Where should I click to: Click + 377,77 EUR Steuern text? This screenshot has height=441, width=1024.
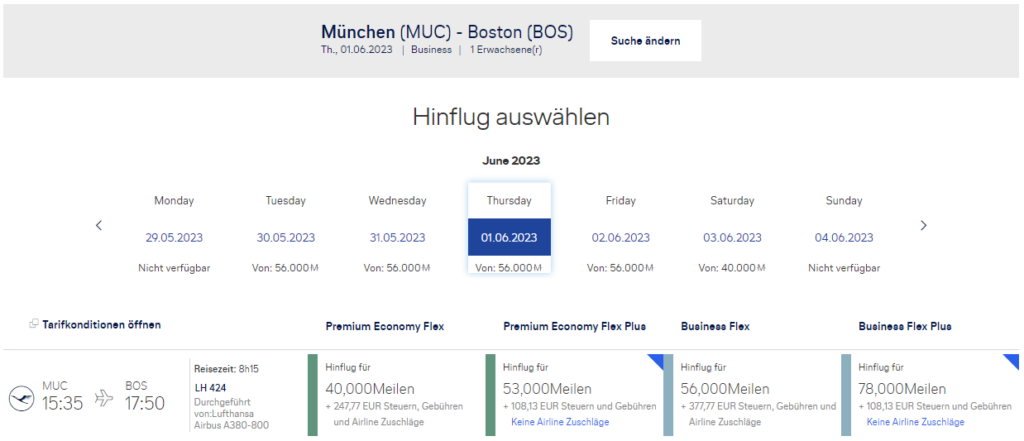pos(758,414)
